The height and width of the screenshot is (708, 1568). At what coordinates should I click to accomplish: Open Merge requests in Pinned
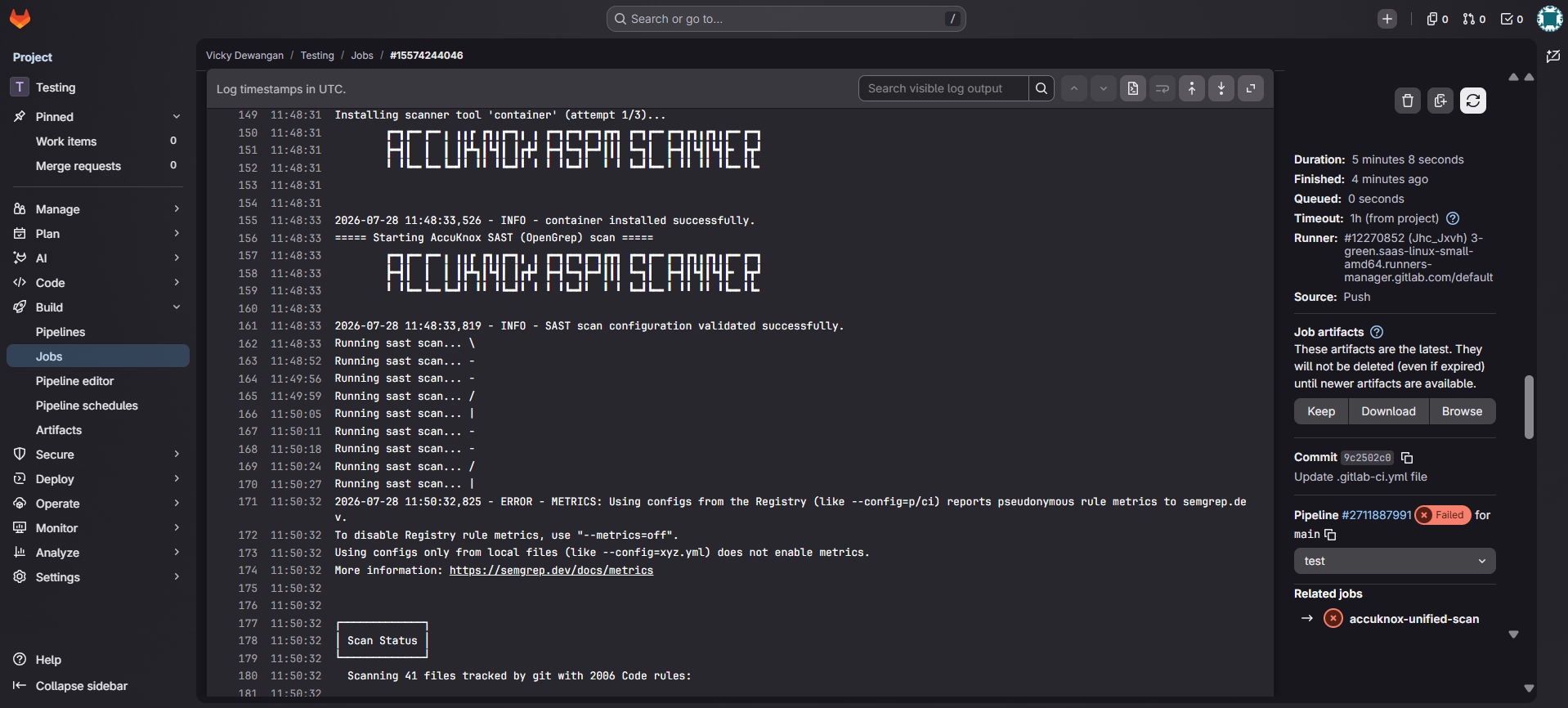coord(98,166)
